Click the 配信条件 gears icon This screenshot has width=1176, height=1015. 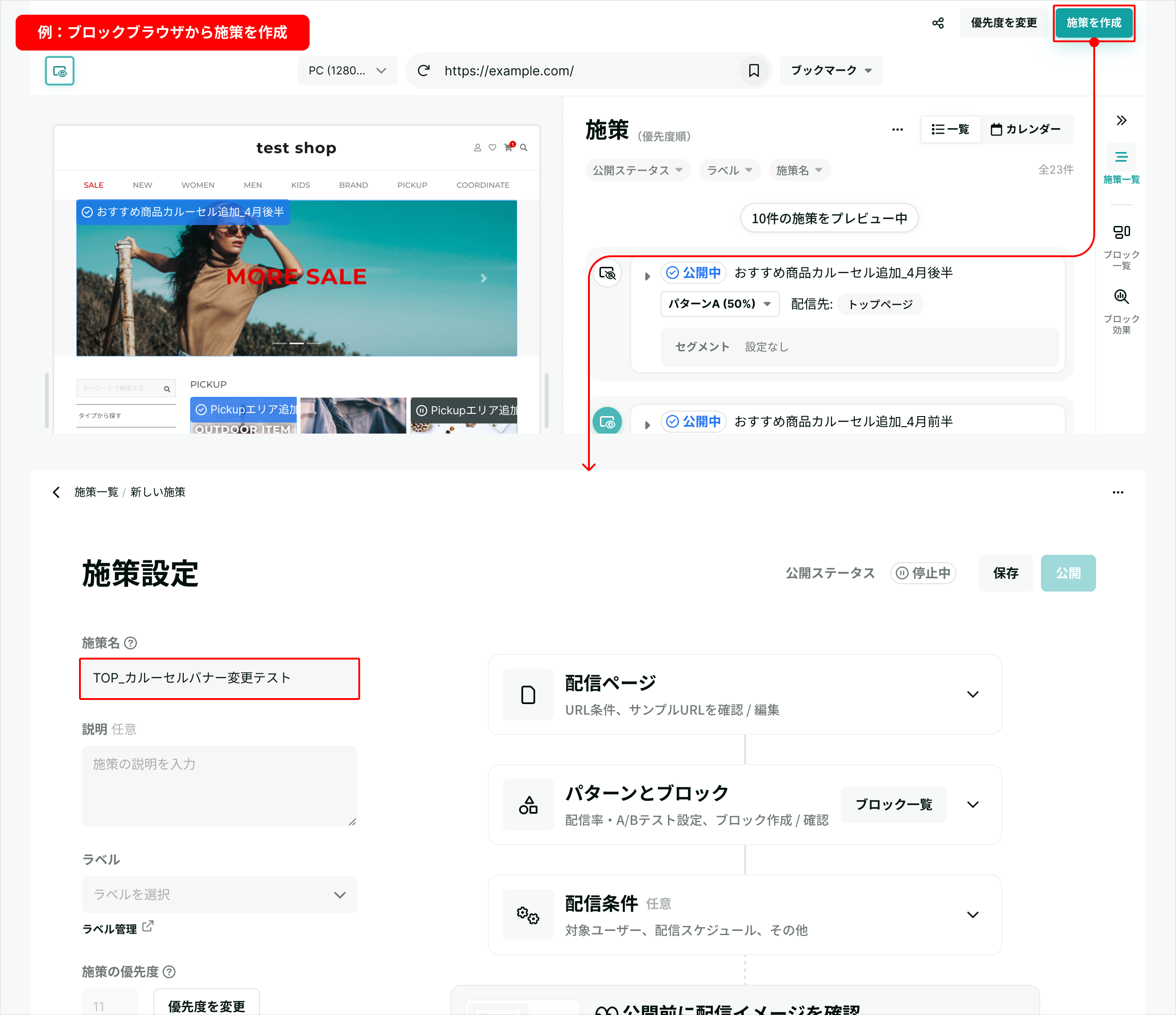pyautogui.click(x=528, y=914)
